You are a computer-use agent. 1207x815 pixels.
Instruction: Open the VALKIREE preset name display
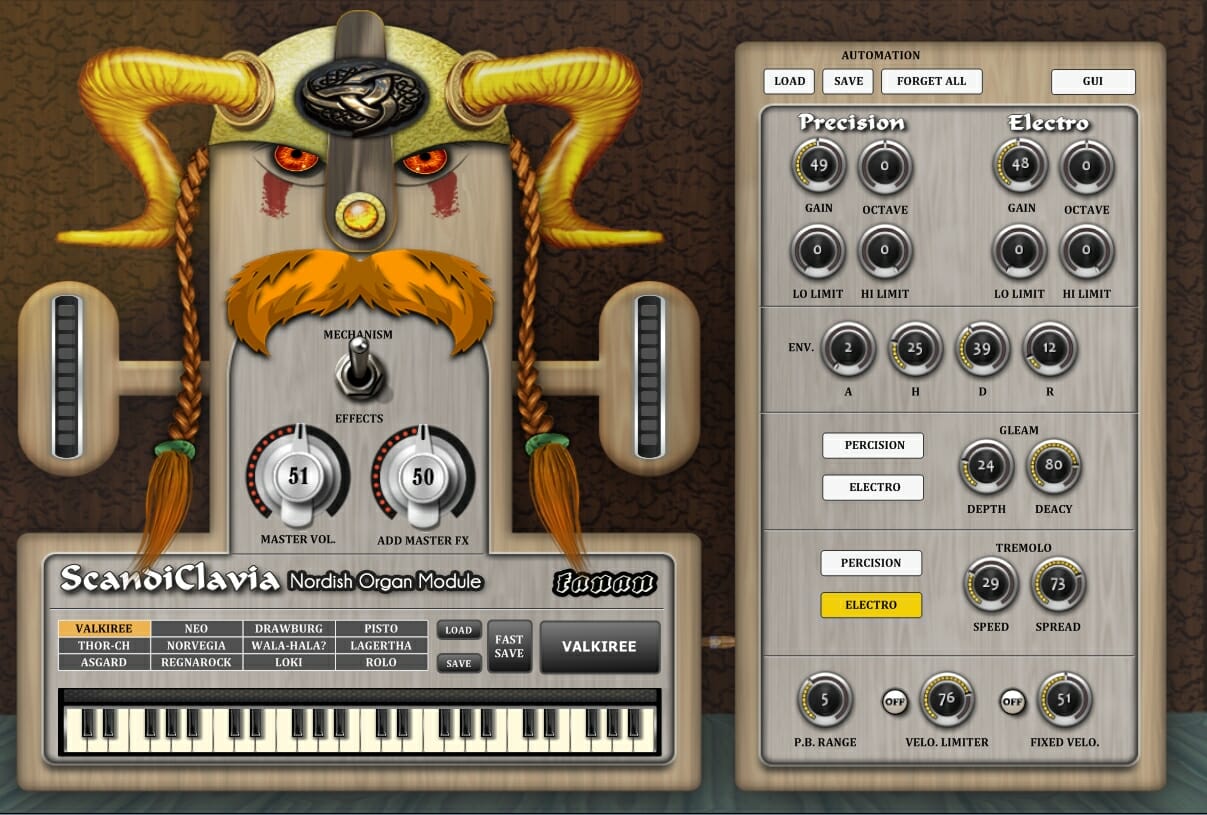coord(600,647)
